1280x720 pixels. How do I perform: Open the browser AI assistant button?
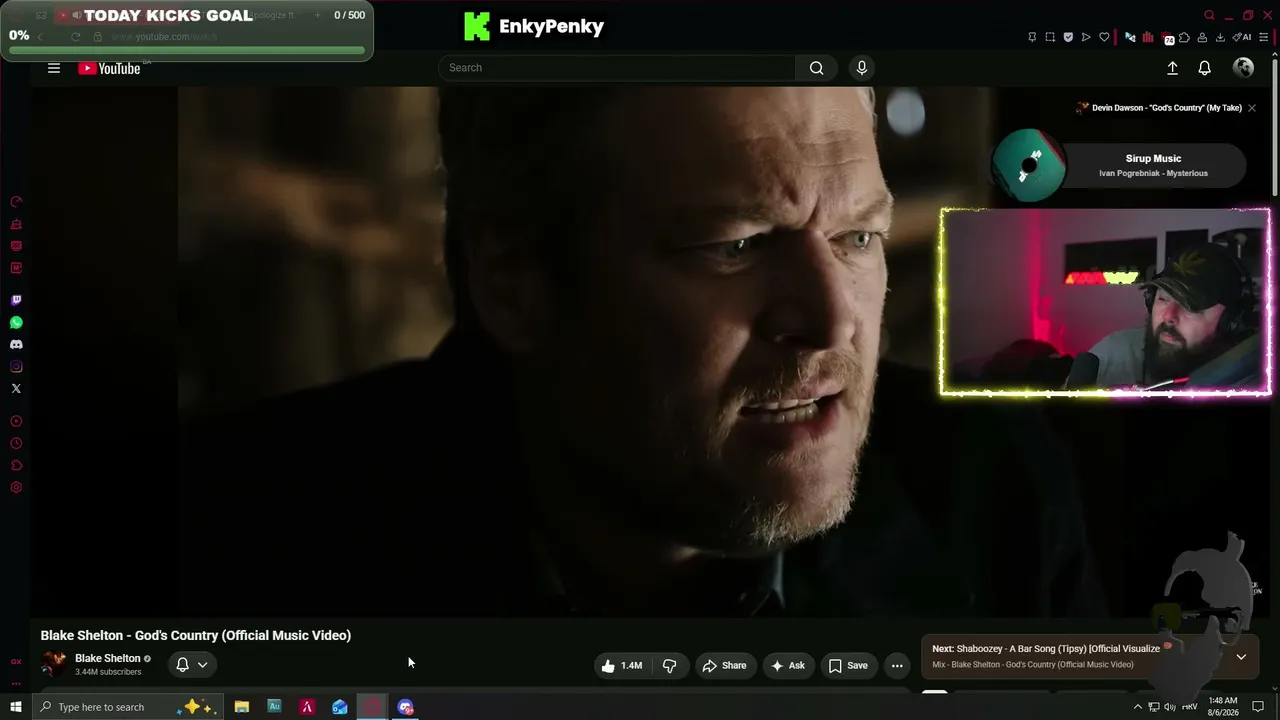[x=1243, y=37]
